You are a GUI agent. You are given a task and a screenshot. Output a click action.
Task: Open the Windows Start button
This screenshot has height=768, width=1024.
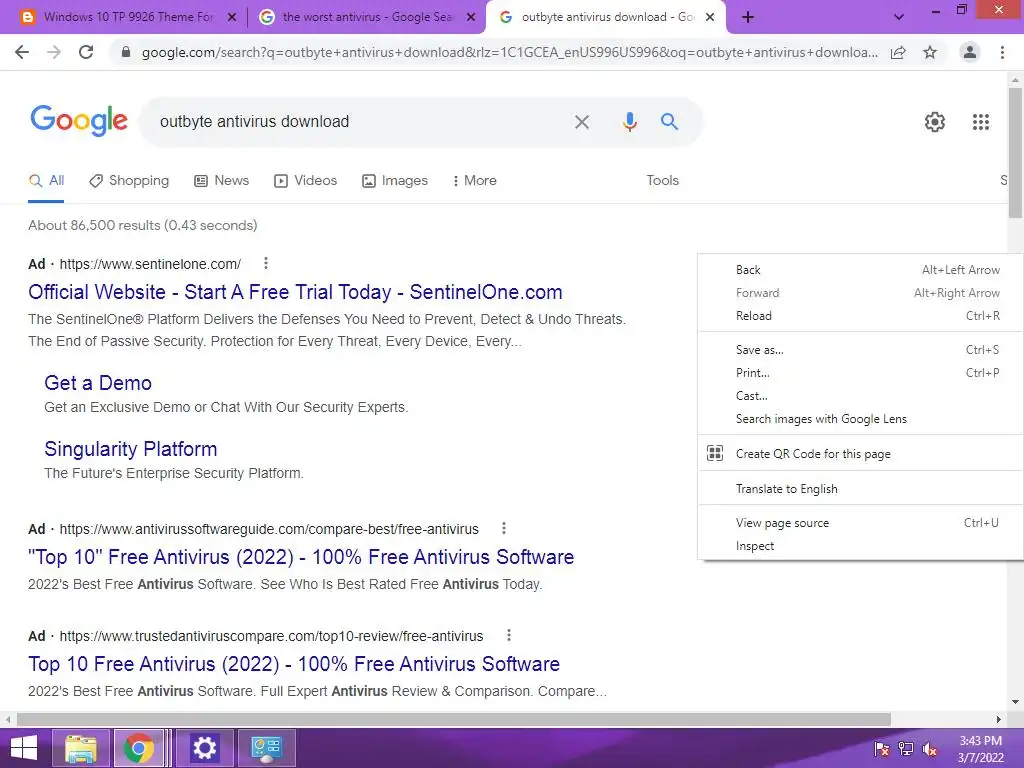click(x=24, y=748)
